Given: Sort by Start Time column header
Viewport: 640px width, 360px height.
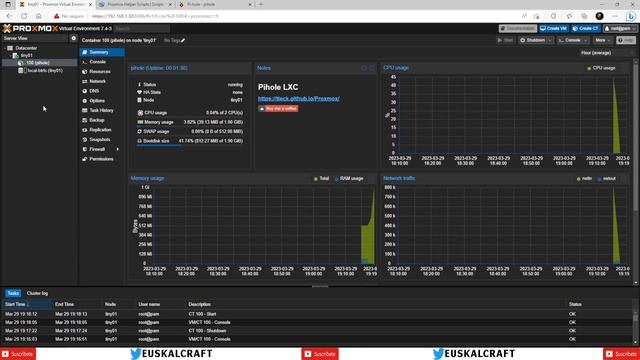Looking at the screenshot, I should pyautogui.click(x=27, y=304).
